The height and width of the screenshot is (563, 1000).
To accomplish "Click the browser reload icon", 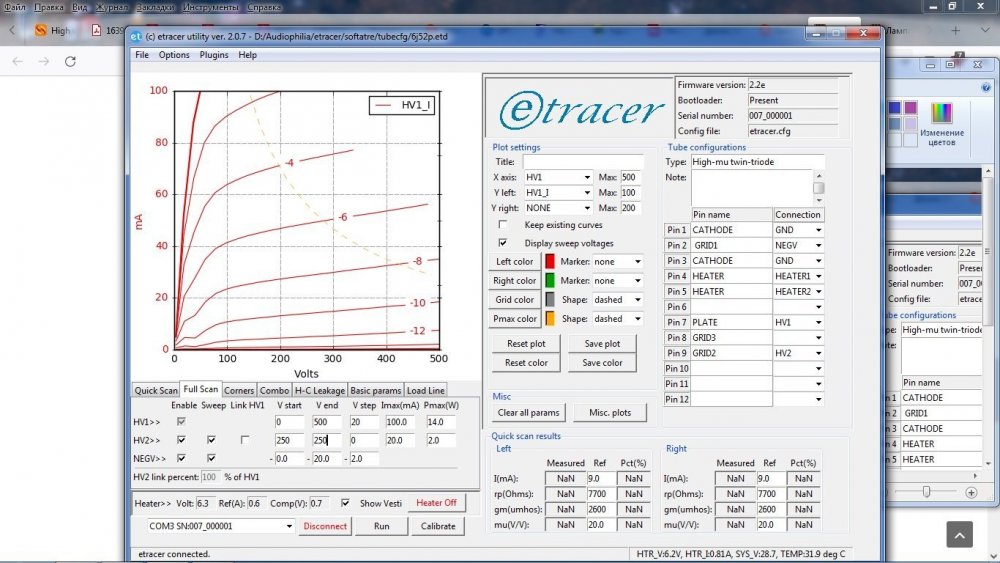I will 70,61.
